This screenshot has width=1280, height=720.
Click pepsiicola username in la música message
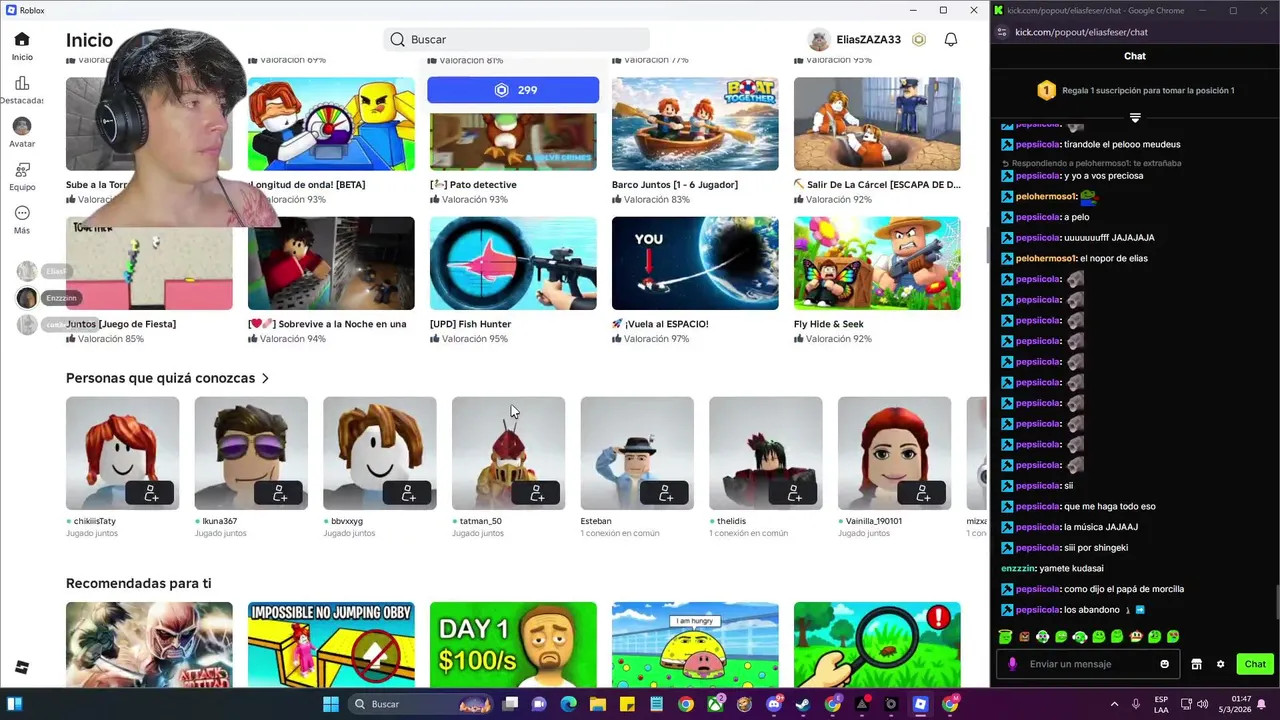point(1037,527)
